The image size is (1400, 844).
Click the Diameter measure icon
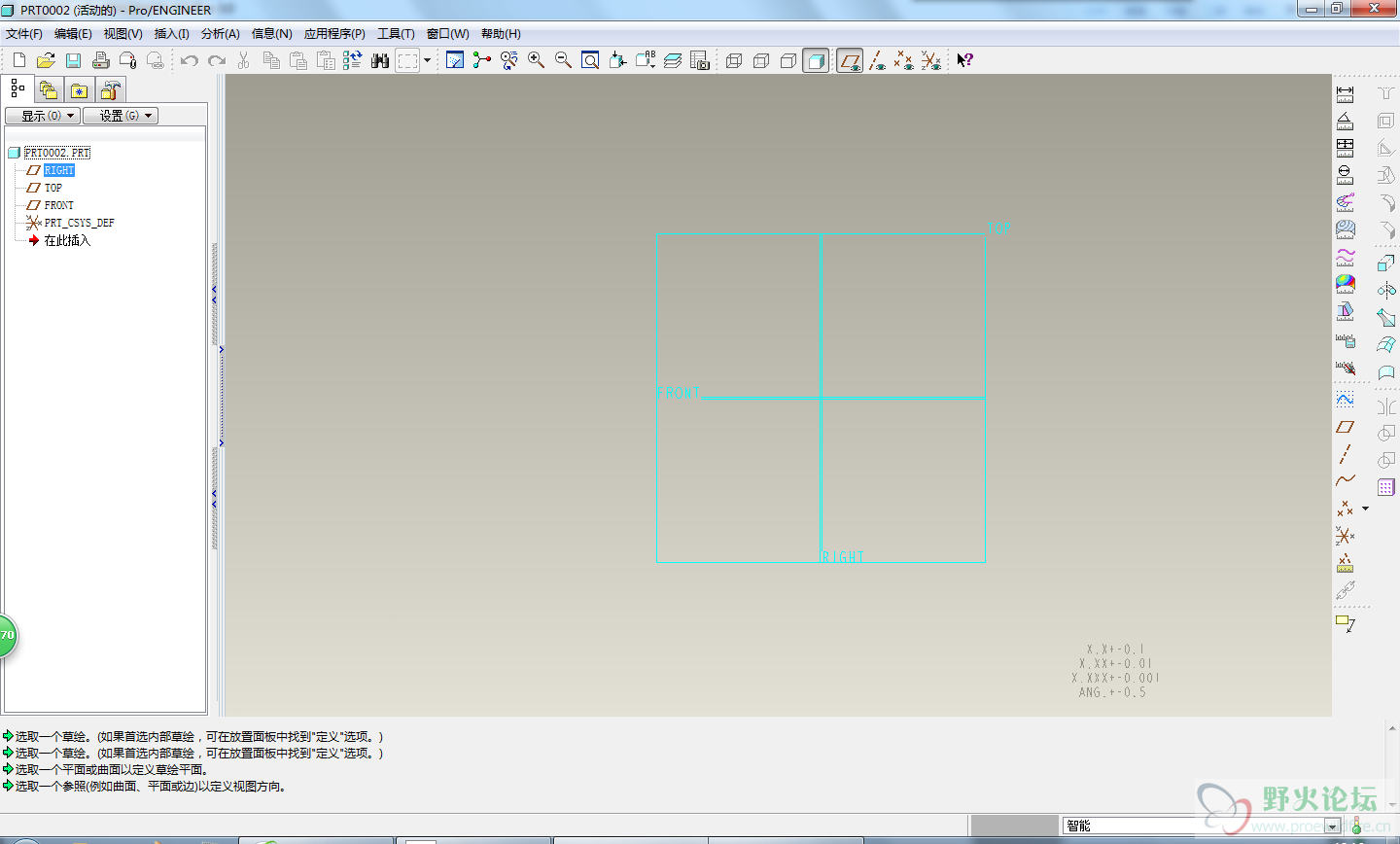coord(1345,175)
